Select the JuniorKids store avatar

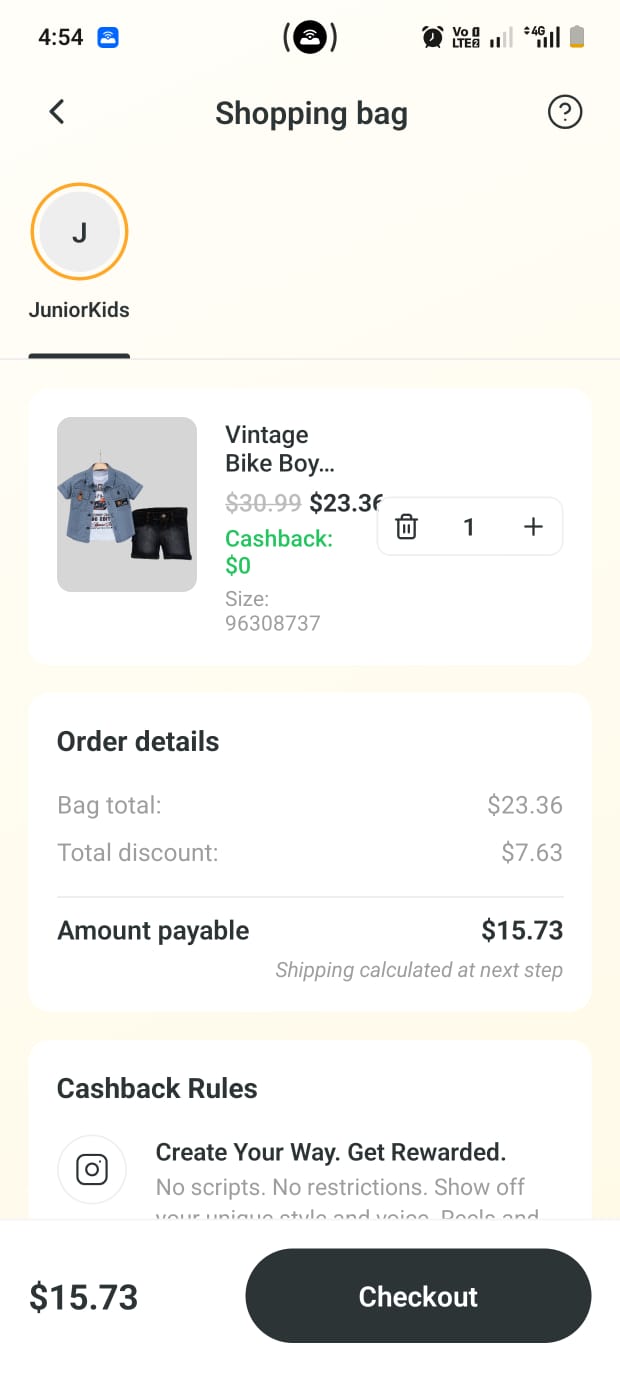(80, 232)
